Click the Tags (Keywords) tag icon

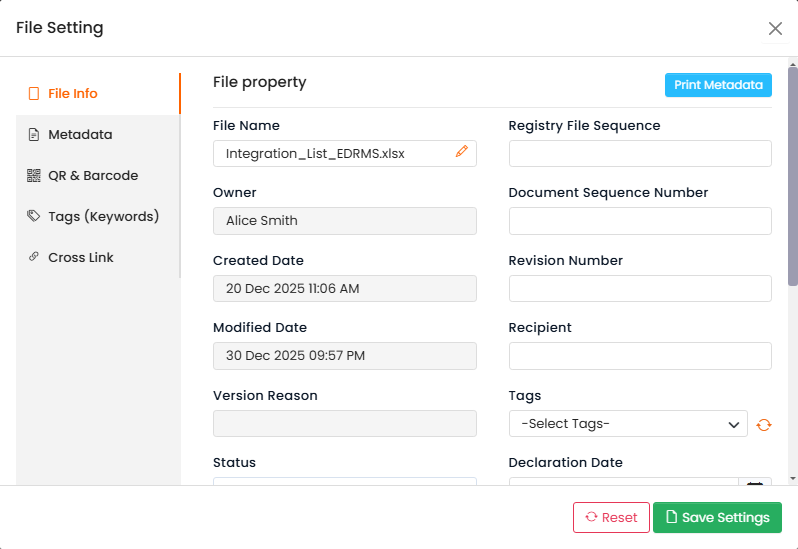[34, 217]
